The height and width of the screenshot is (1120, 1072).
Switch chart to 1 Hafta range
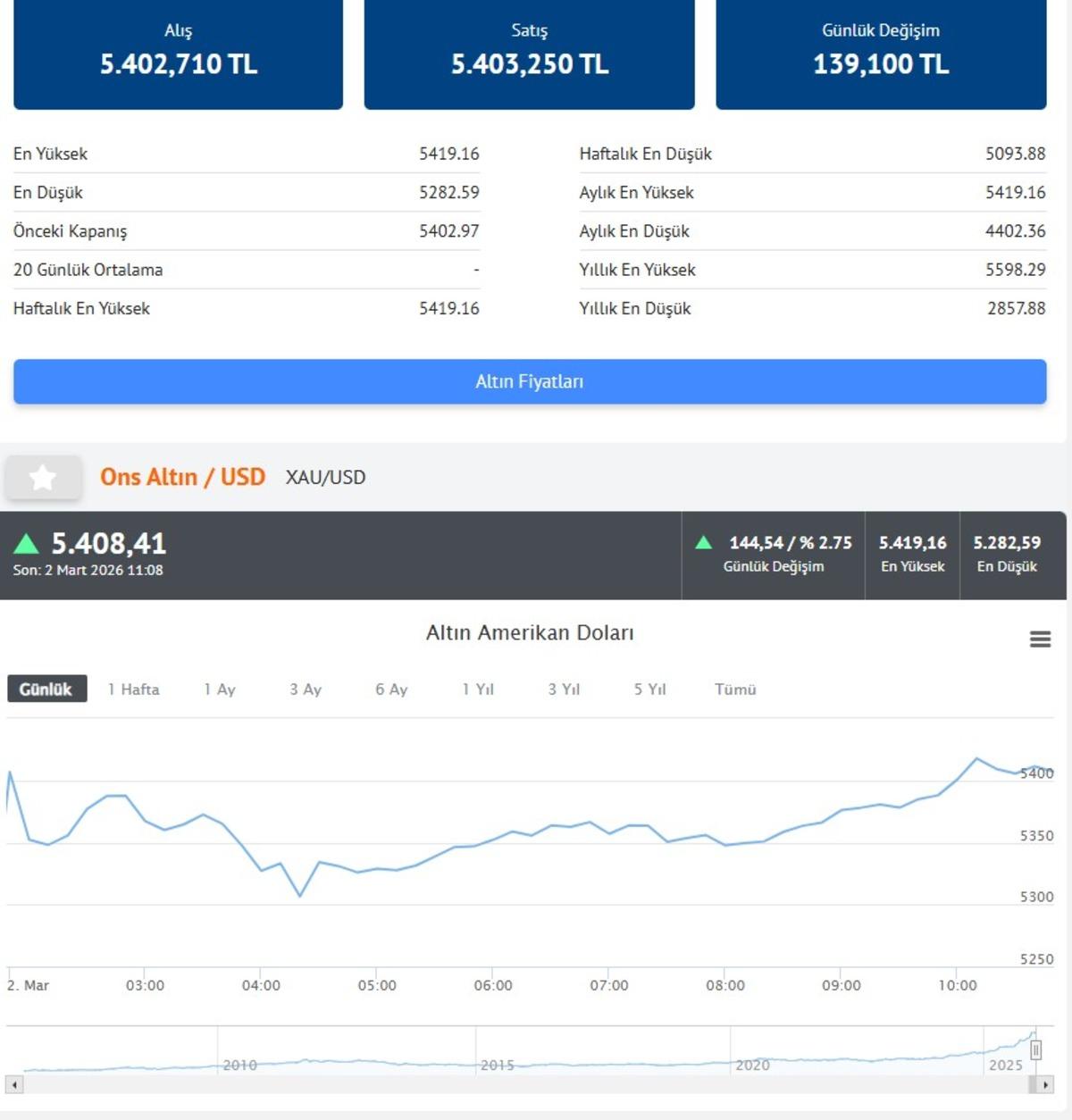click(x=134, y=690)
